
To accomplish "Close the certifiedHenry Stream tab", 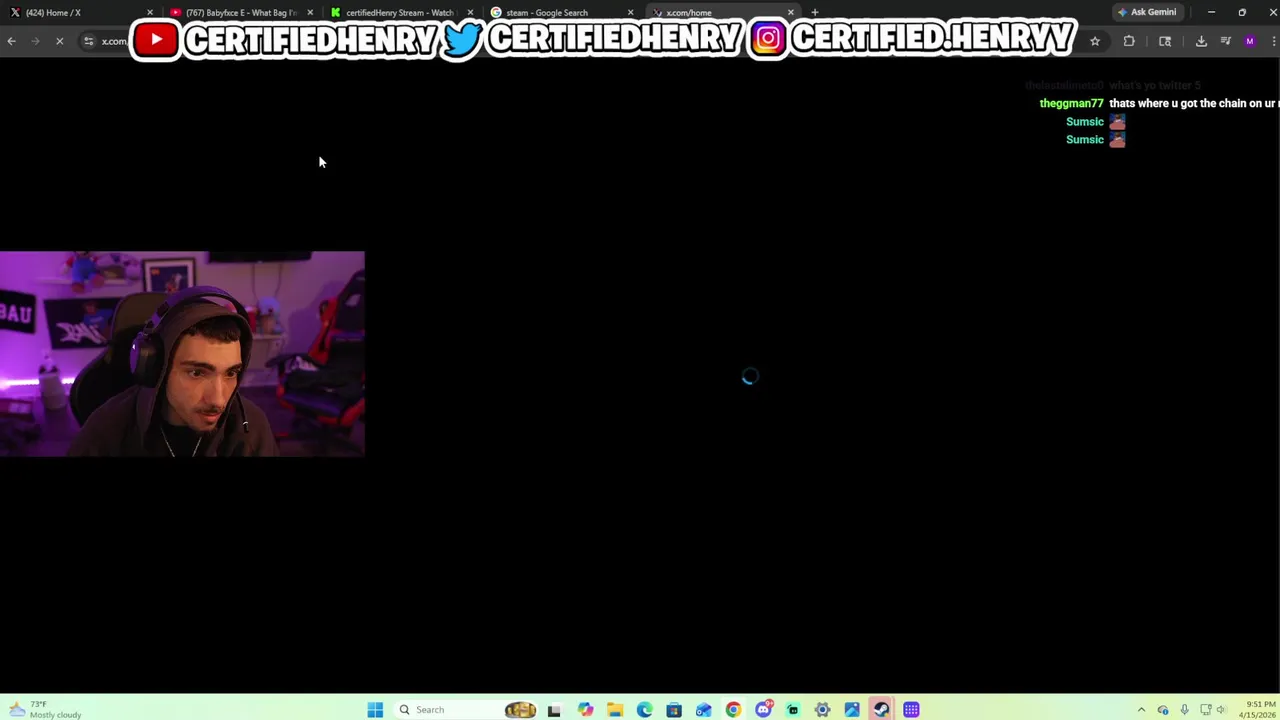I will point(470,12).
